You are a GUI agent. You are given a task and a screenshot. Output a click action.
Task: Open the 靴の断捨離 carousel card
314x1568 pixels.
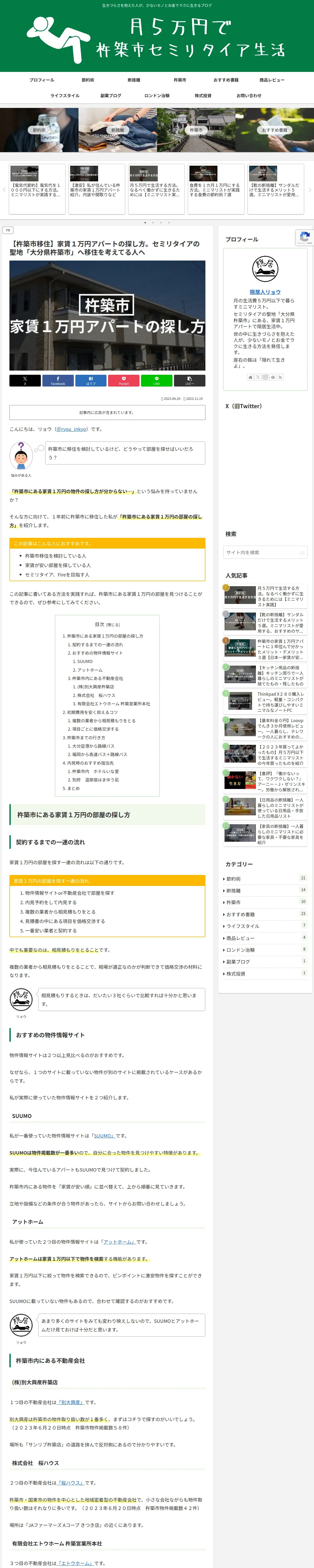tap(276, 189)
